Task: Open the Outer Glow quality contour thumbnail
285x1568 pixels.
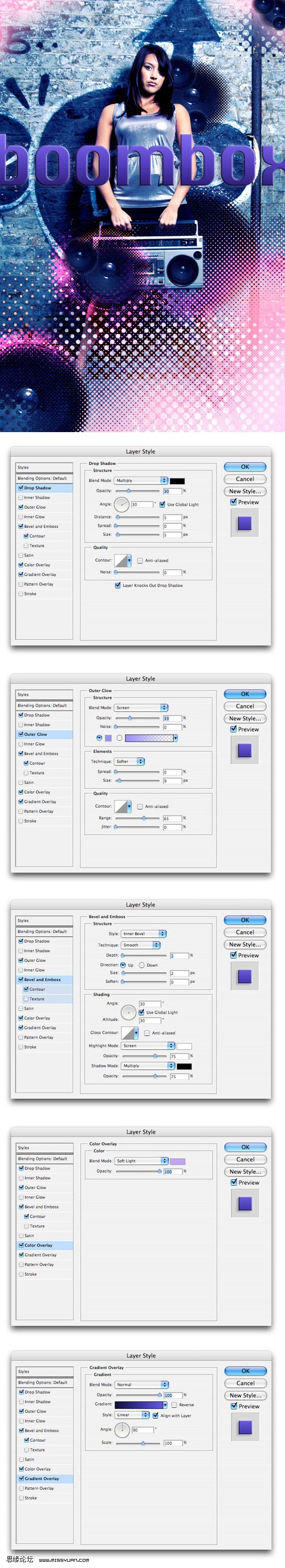Action: 123,806
